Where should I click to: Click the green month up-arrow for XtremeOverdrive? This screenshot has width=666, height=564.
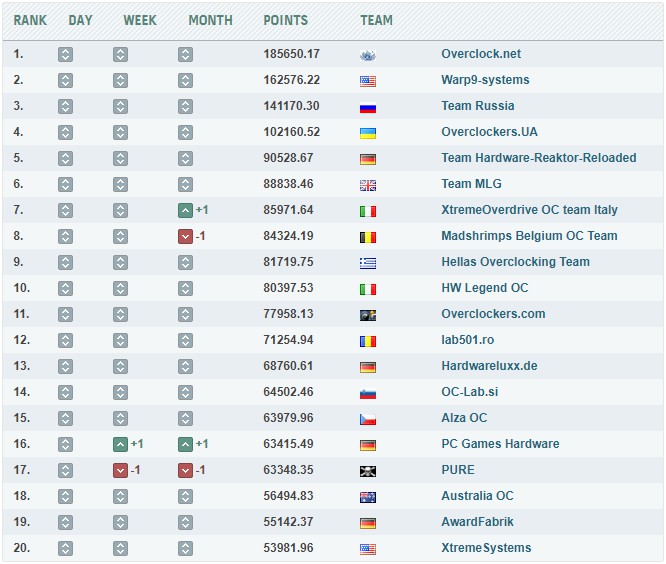point(185,210)
